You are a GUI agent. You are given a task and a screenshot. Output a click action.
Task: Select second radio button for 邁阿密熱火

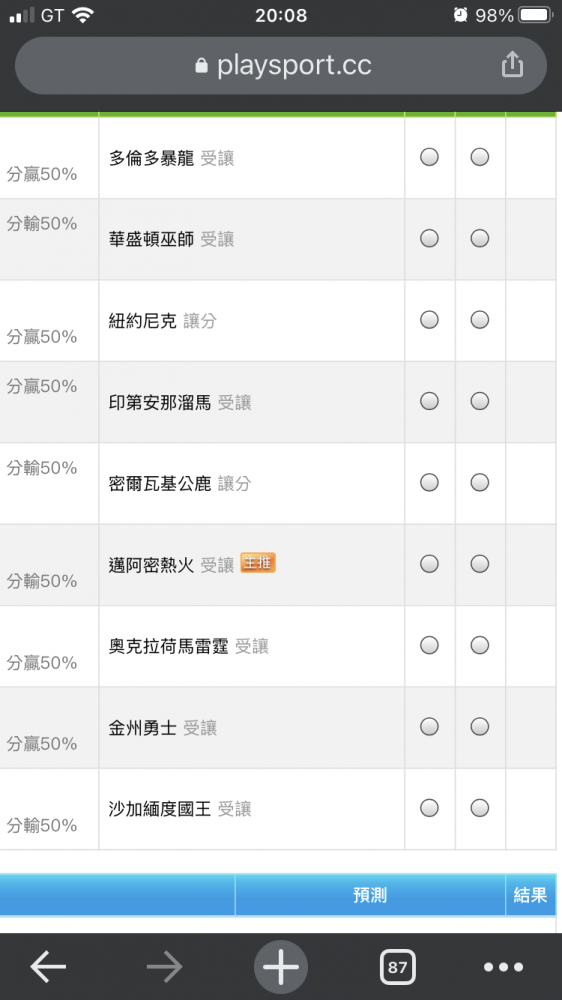(480, 564)
